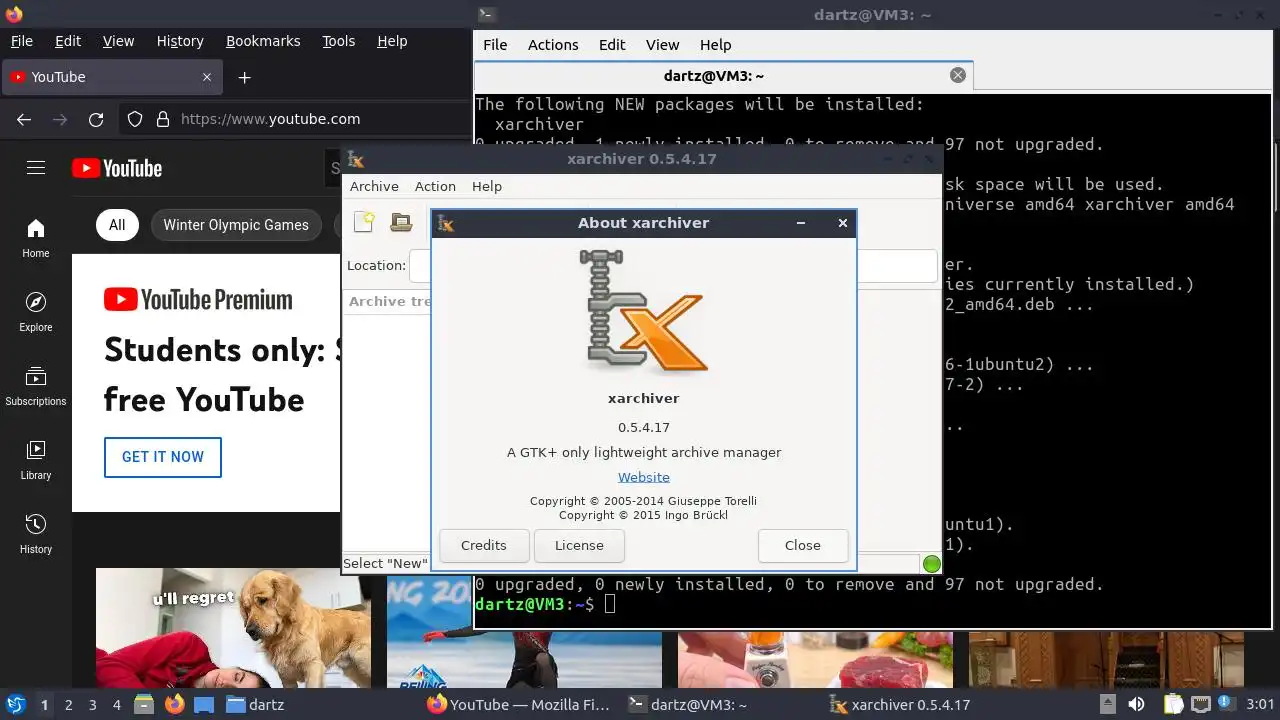Open YouTube Subscriptions in sidebar

[x=36, y=386]
